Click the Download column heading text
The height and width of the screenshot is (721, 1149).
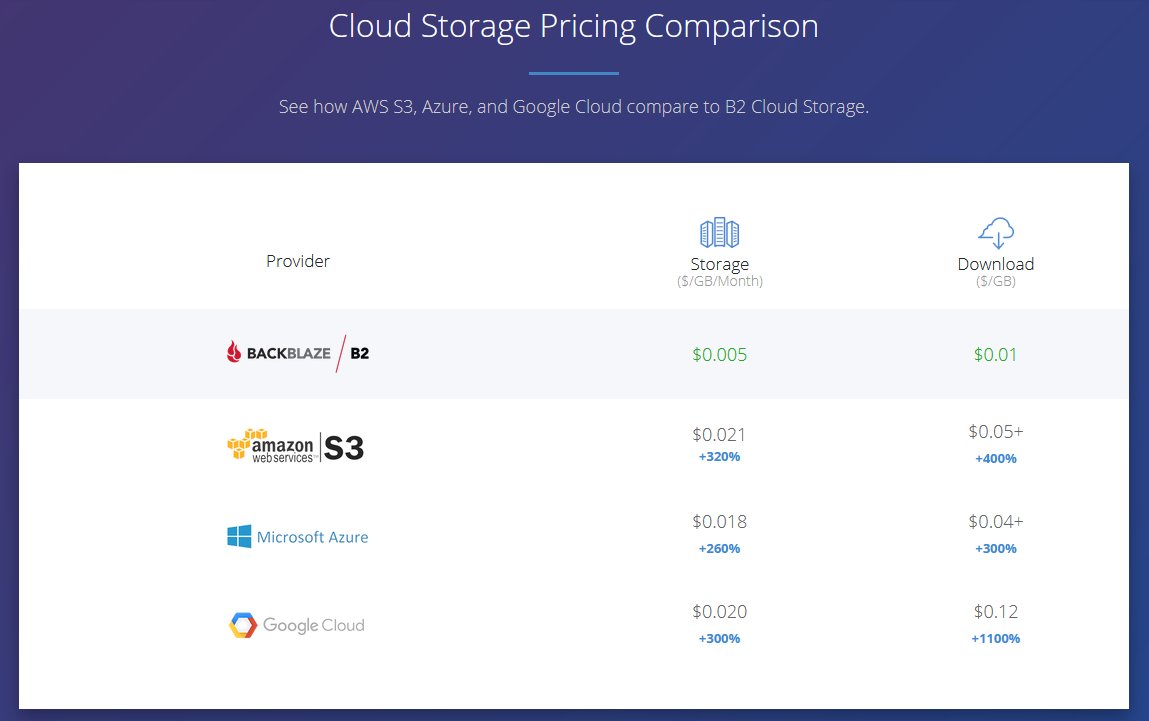pos(996,264)
